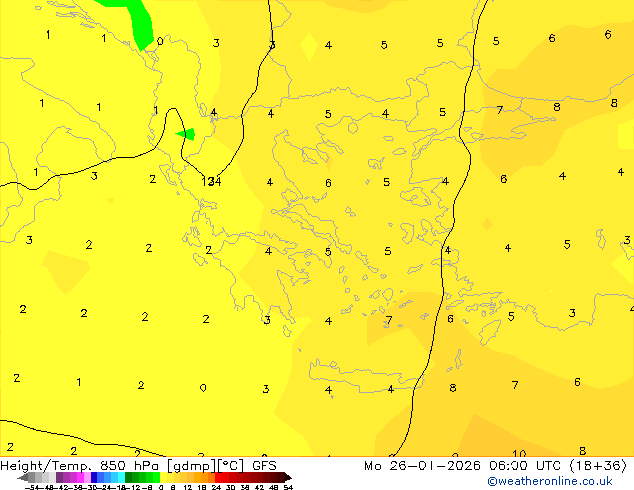Viewport: 634px width, 490px height.
Task: Click the "(18+36)" run offset text
Action: point(598,466)
